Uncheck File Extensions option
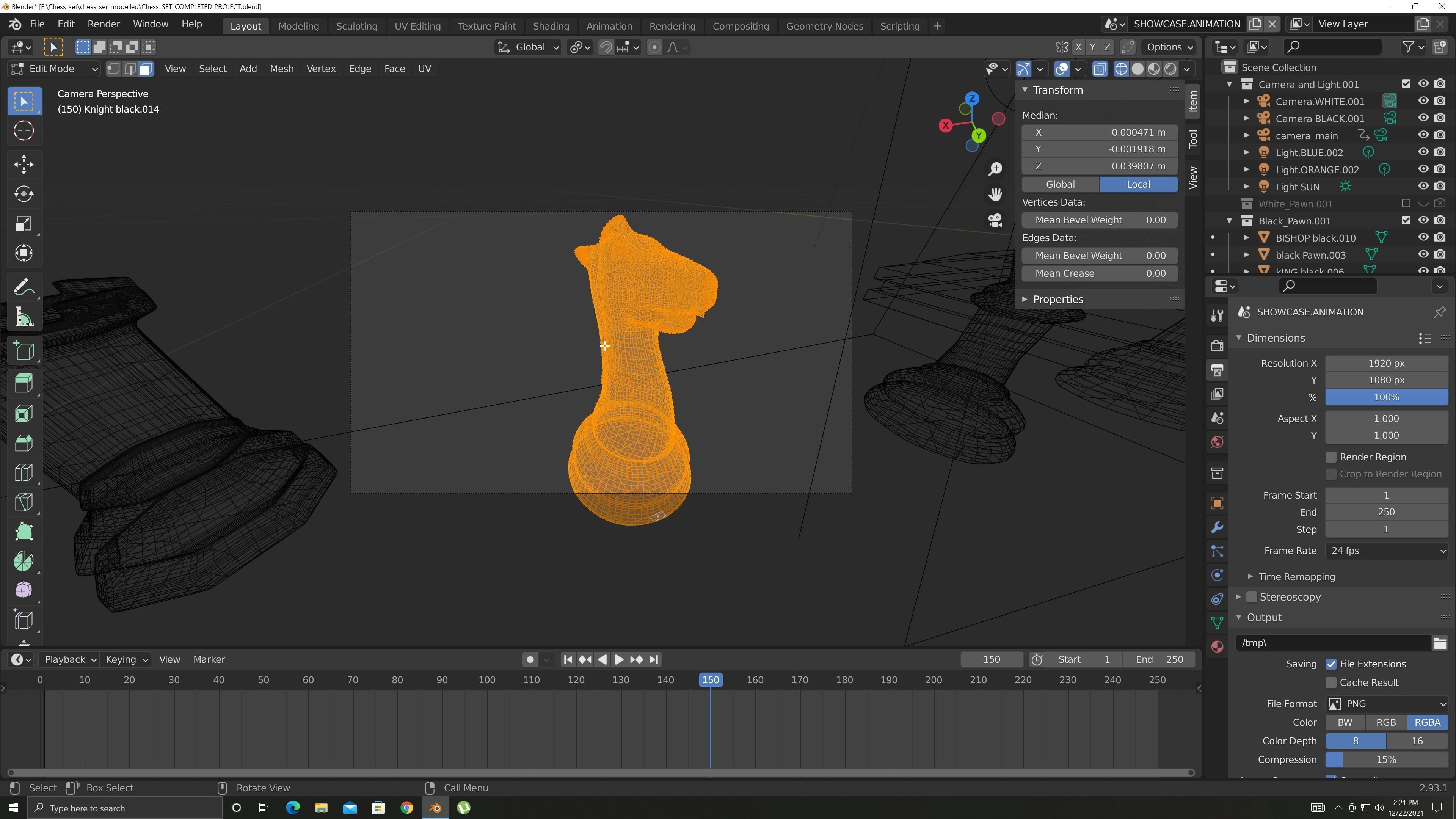The image size is (1456, 819). [1331, 664]
